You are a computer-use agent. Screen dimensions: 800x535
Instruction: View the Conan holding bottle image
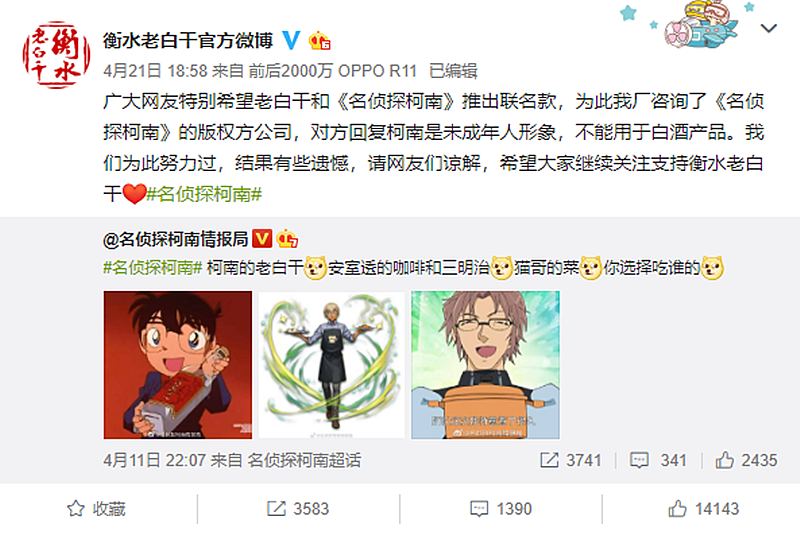tap(178, 365)
